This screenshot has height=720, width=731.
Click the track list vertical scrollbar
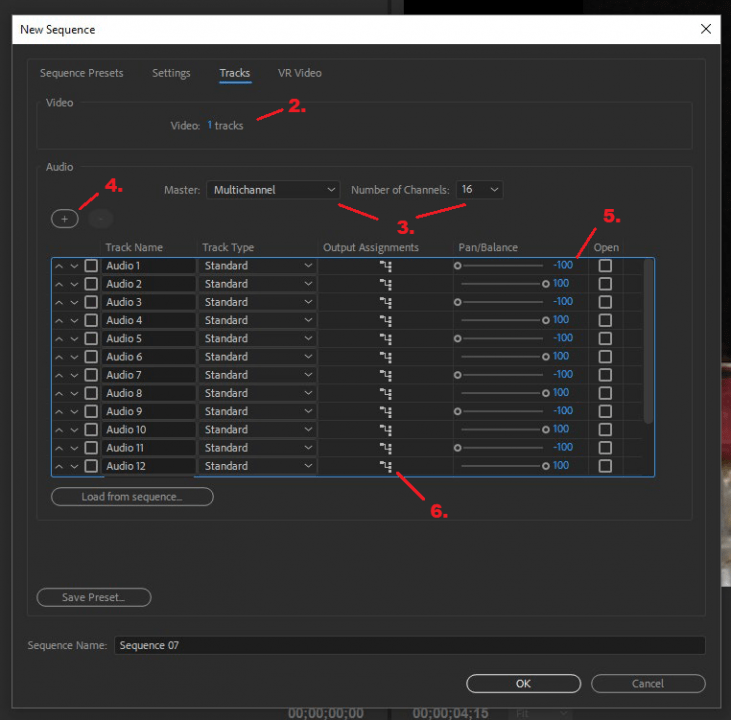pyautogui.click(x=648, y=341)
